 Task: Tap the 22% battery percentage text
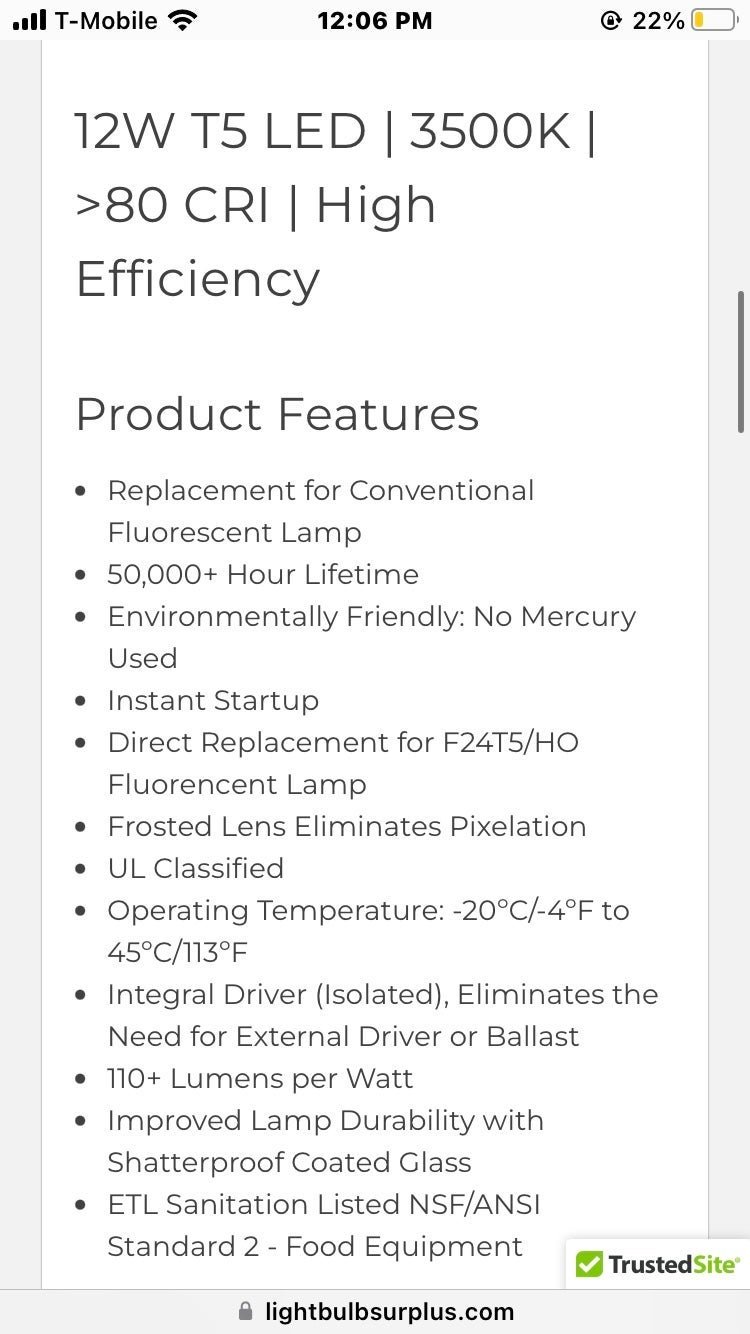(658, 20)
